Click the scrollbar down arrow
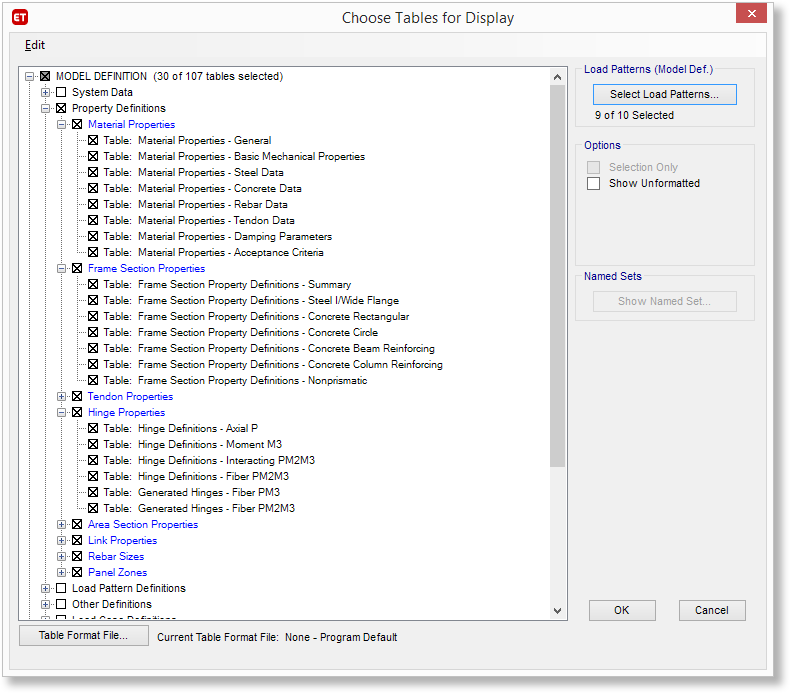Viewport: 795px width, 693px height. coord(558,610)
